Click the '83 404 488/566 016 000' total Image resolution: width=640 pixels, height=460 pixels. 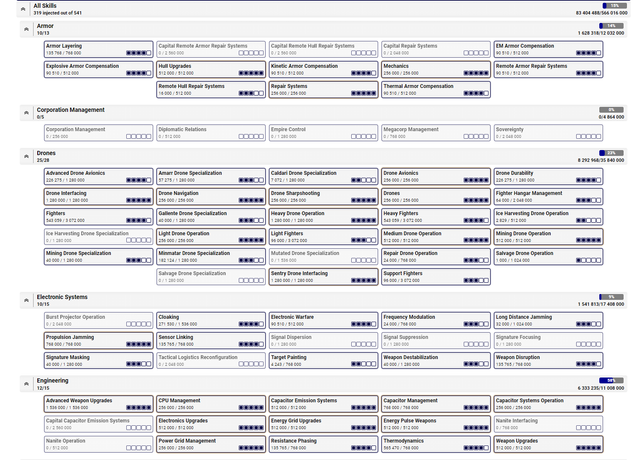pos(602,13)
